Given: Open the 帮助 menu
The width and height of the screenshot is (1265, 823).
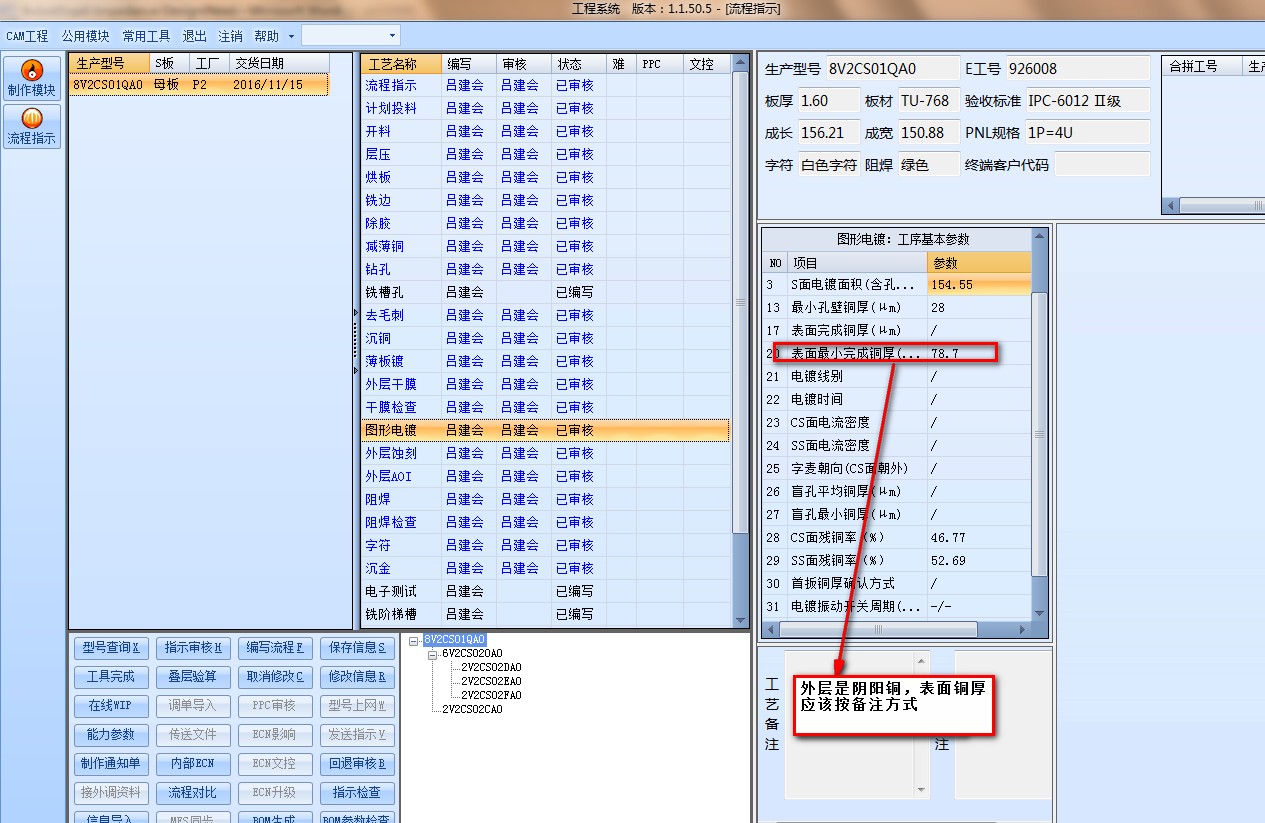Looking at the screenshot, I should pos(273,36).
